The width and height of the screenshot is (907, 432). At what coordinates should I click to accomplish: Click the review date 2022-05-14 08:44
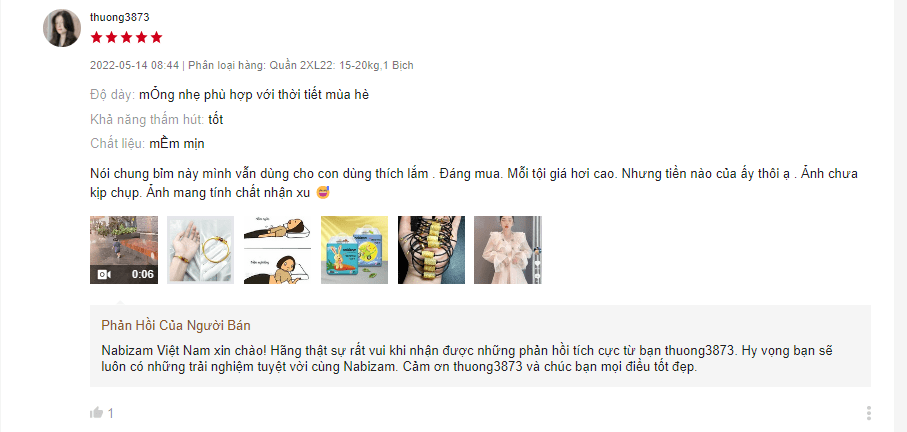(x=135, y=65)
